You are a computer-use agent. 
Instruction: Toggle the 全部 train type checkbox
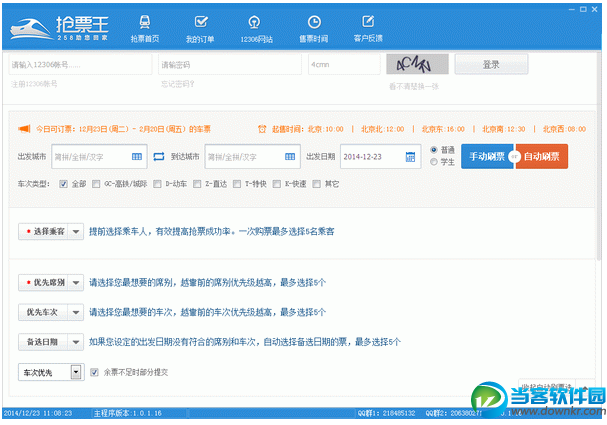(x=64, y=184)
